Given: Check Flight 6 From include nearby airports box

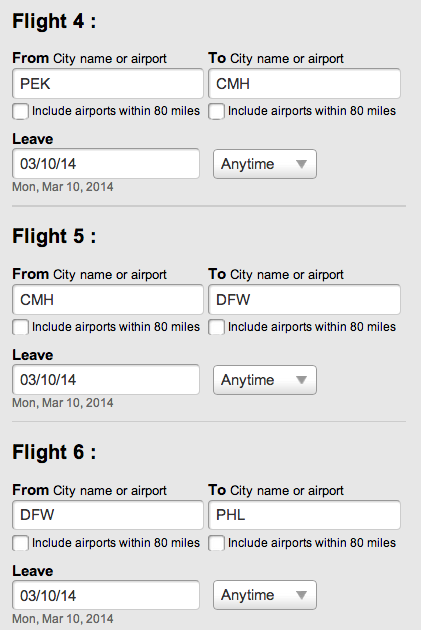Looking at the screenshot, I should point(20,543).
